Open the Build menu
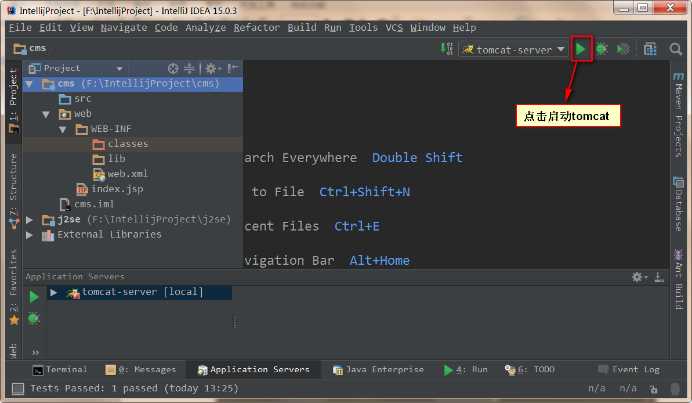The width and height of the screenshot is (692, 403). coord(302,27)
